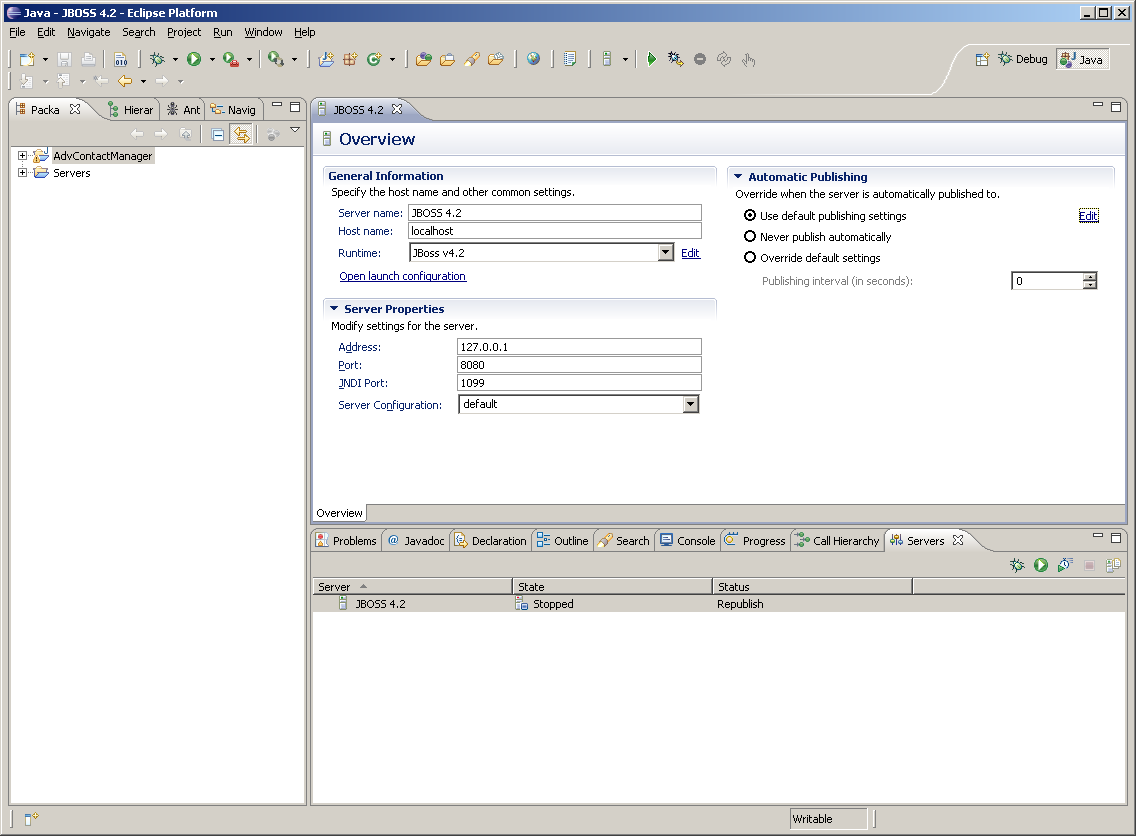Start the server in debug mode from Servers view
This screenshot has width=1136, height=836.
click(1017, 565)
